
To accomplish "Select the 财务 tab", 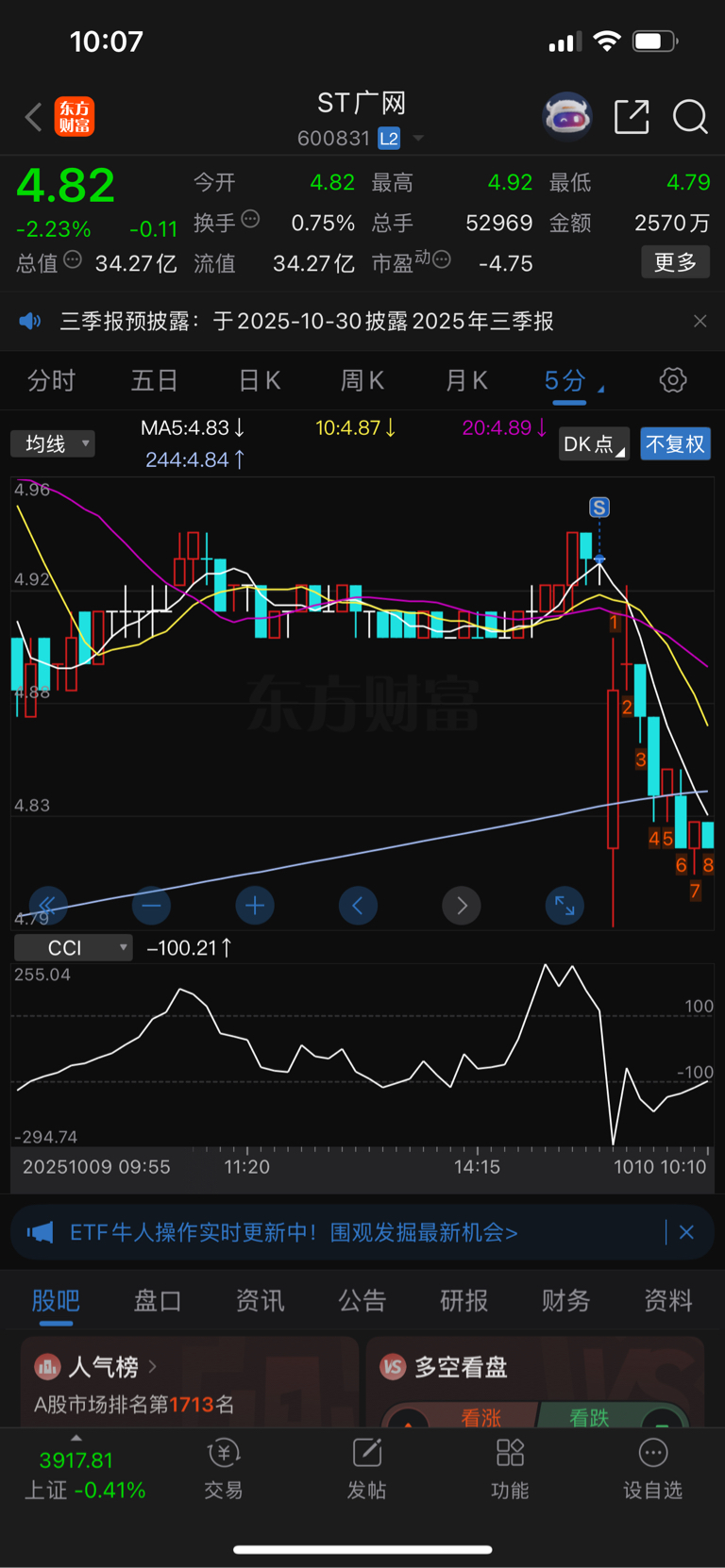I will pos(566,1301).
